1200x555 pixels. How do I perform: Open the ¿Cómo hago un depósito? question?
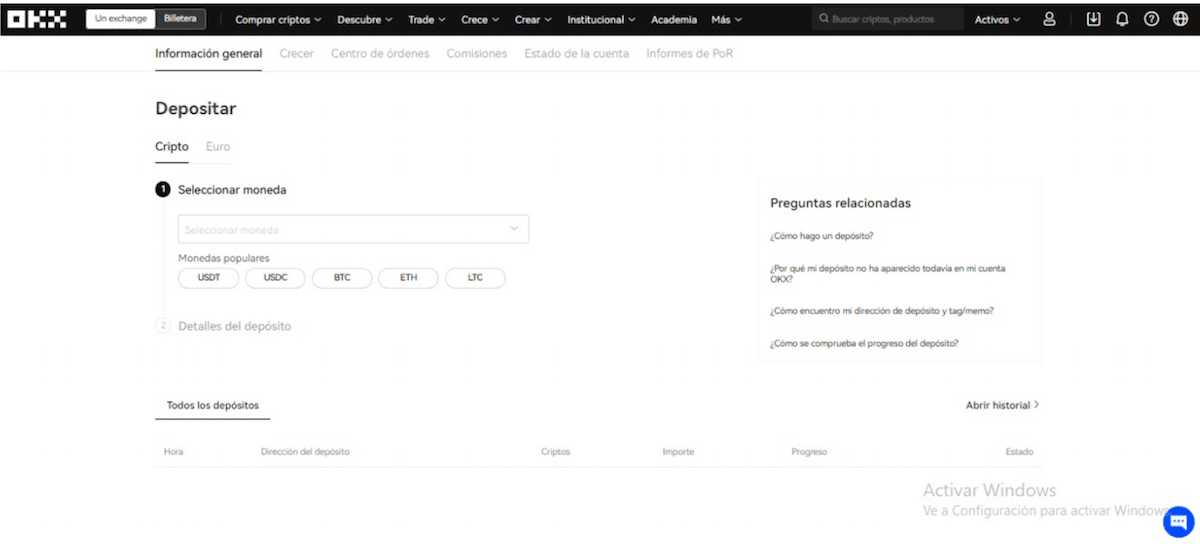click(822, 236)
